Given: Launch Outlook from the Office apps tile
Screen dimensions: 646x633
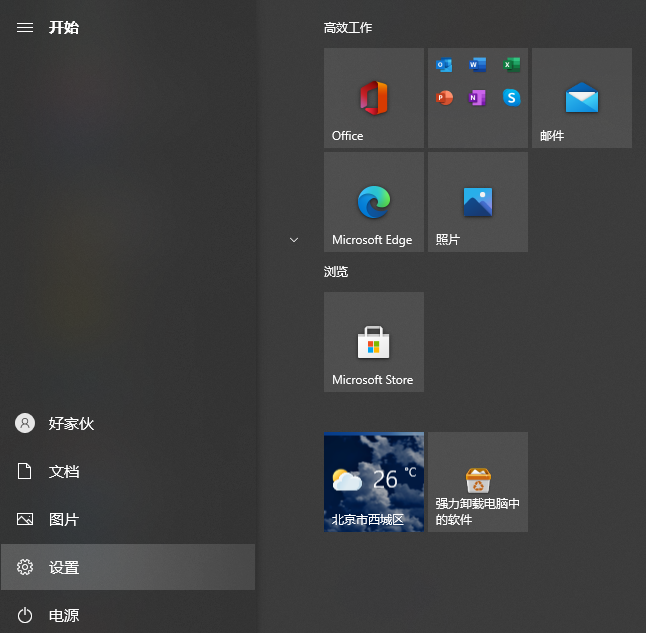Looking at the screenshot, I should point(444,65).
